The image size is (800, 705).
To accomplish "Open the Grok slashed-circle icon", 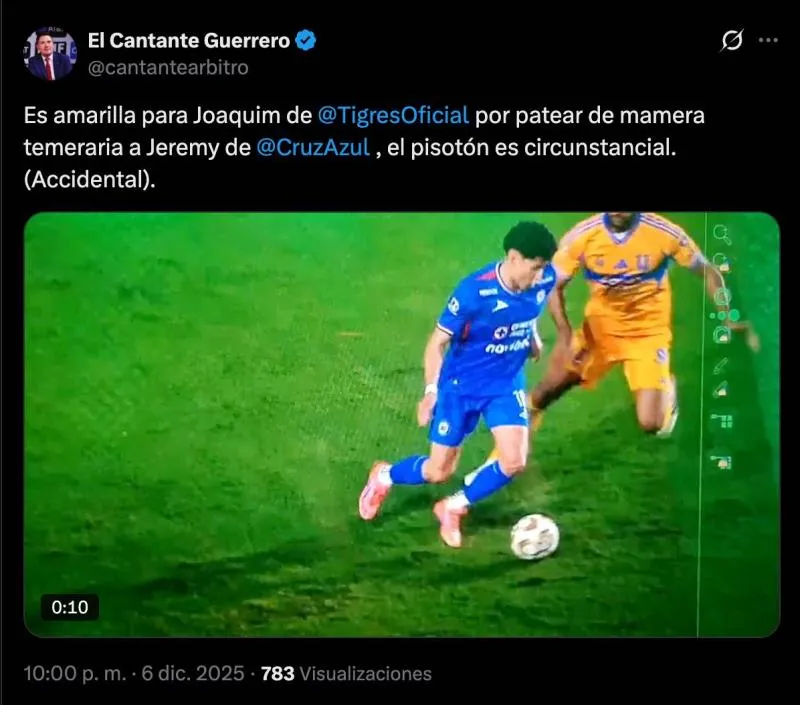I will coord(732,40).
